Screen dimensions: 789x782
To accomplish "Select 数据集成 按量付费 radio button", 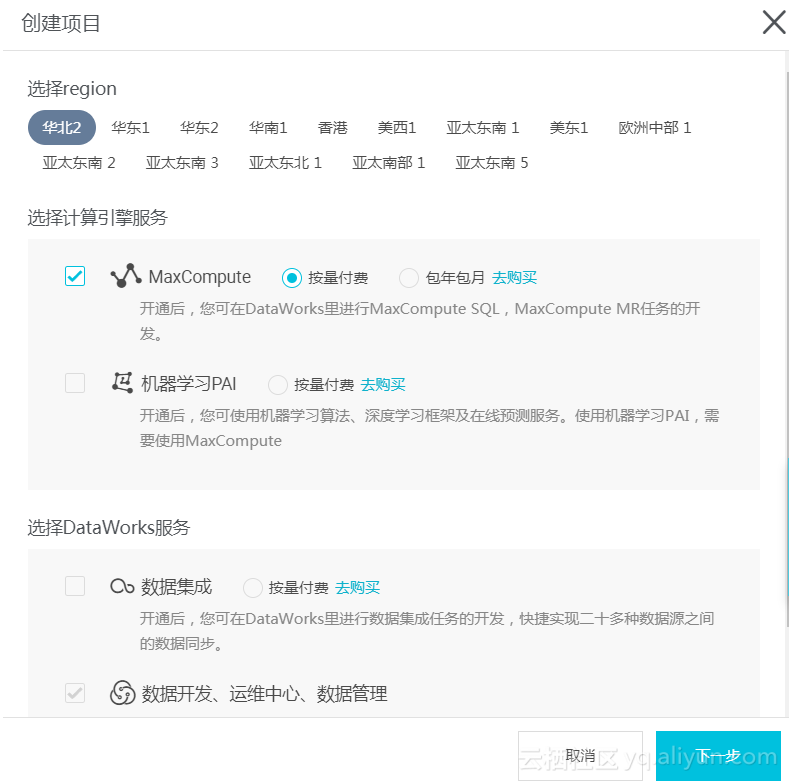I will click(253, 588).
